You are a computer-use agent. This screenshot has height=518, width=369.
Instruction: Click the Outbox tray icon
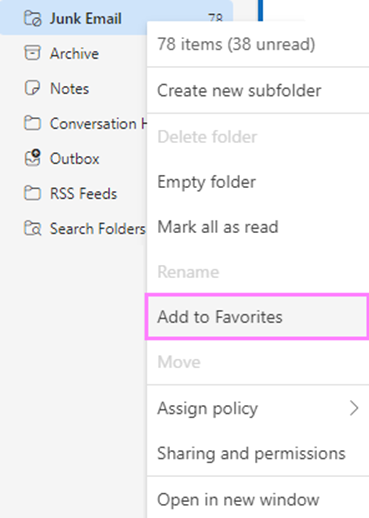pyautogui.click(x=32, y=158)
